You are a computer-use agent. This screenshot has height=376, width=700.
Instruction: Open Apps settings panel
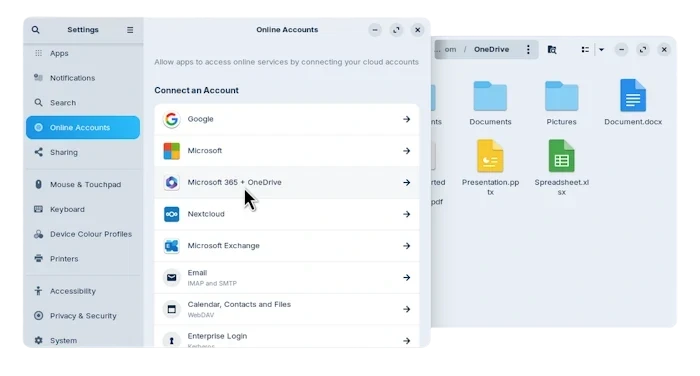pos(83,53)
